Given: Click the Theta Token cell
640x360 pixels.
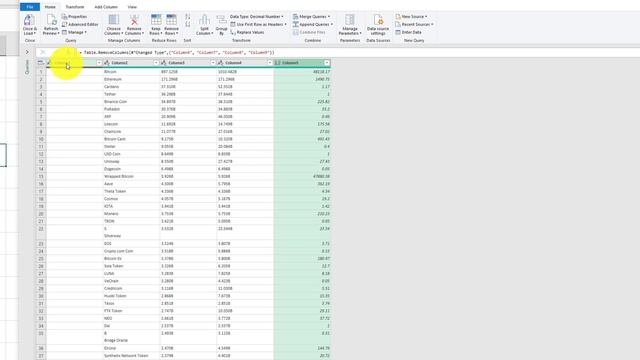Looking at the screenshot, I should [x=131, y=191].
